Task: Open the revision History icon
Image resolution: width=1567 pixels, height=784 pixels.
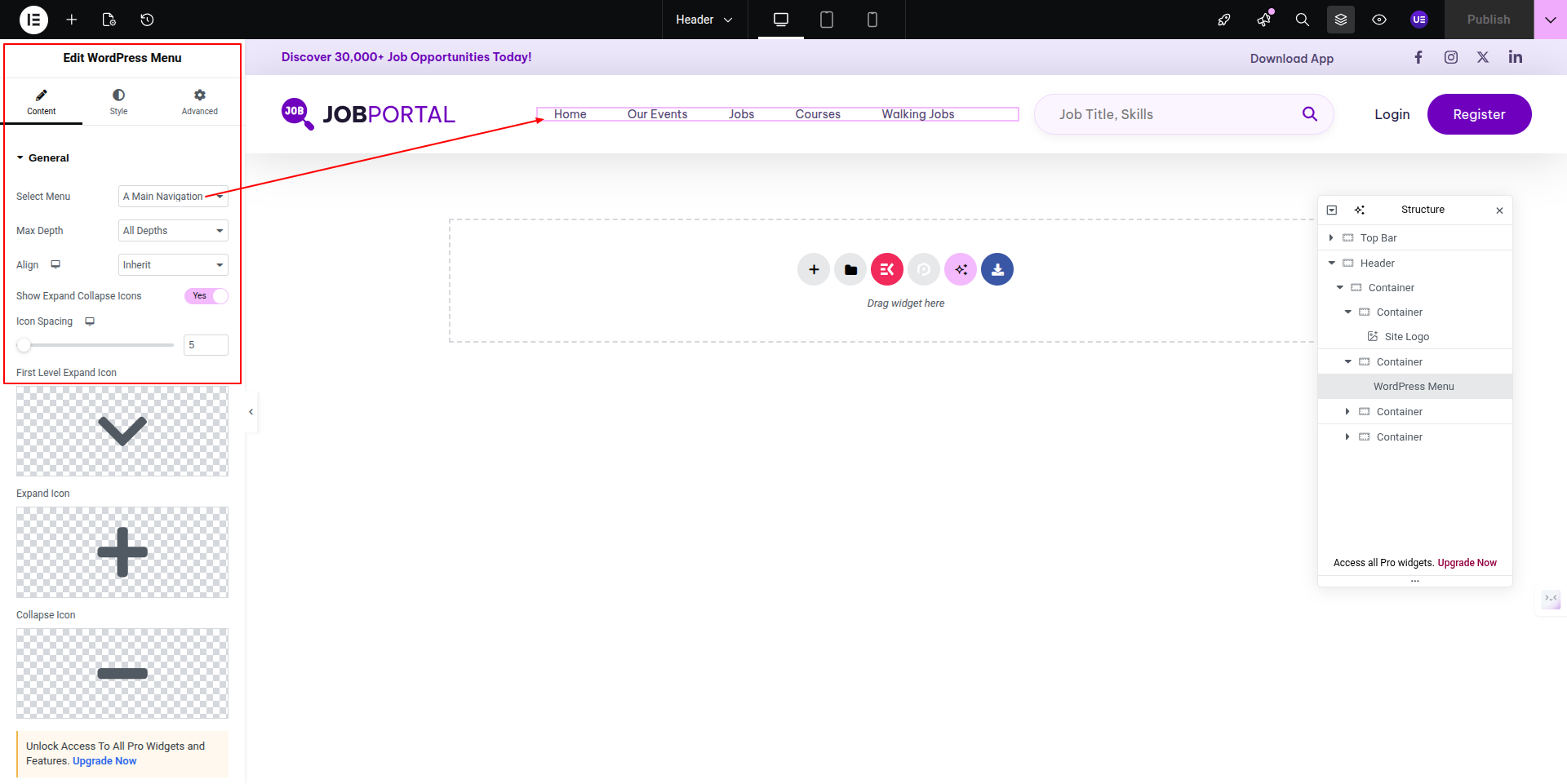Action: 147,20
